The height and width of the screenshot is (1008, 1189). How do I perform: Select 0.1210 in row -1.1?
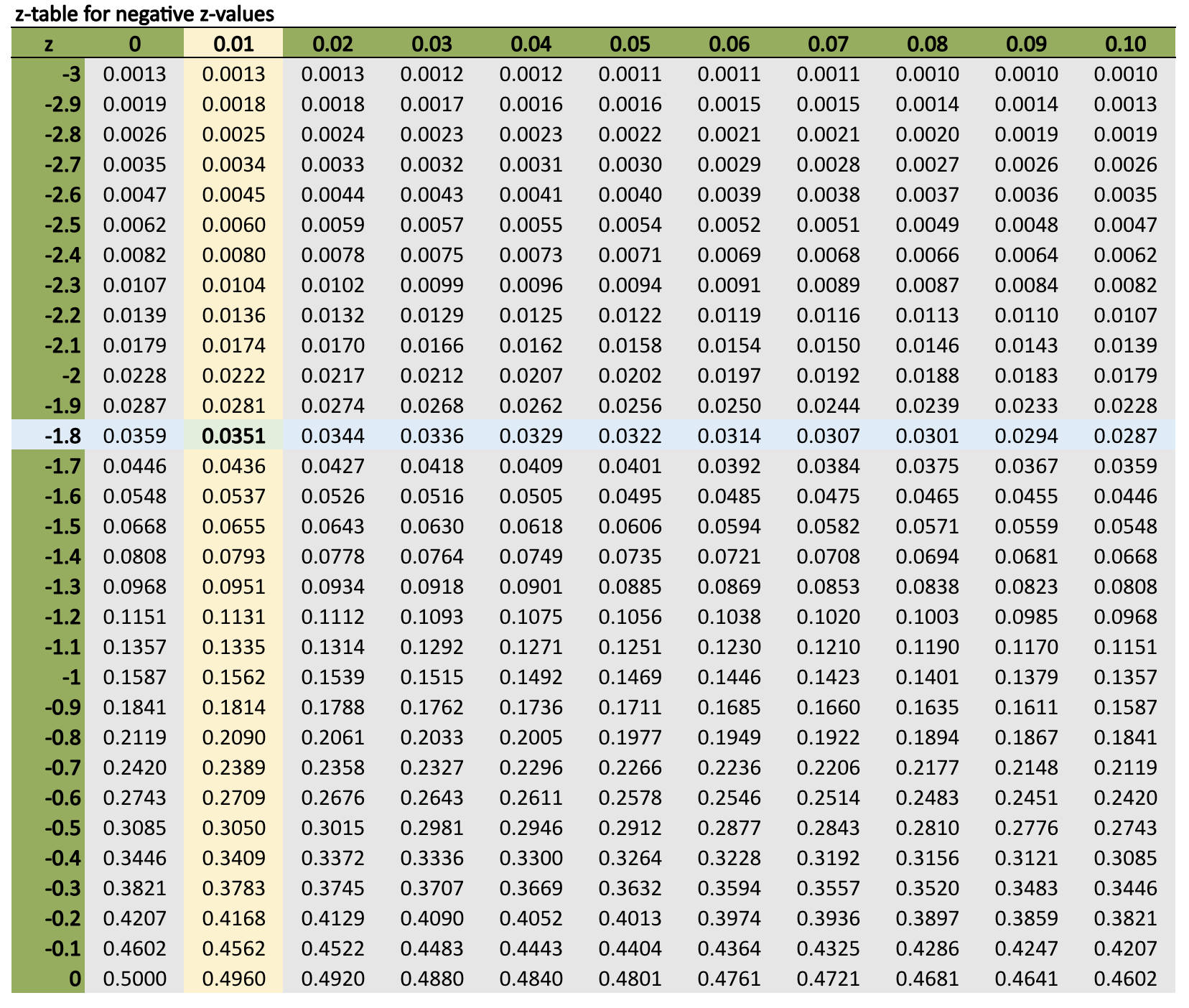pyautogui.click(x=828, y=647)
